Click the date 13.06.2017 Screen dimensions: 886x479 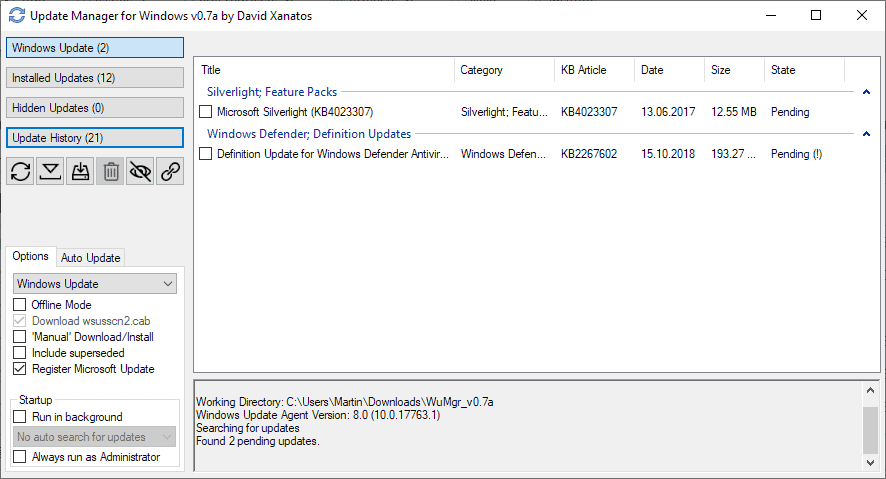668,112
